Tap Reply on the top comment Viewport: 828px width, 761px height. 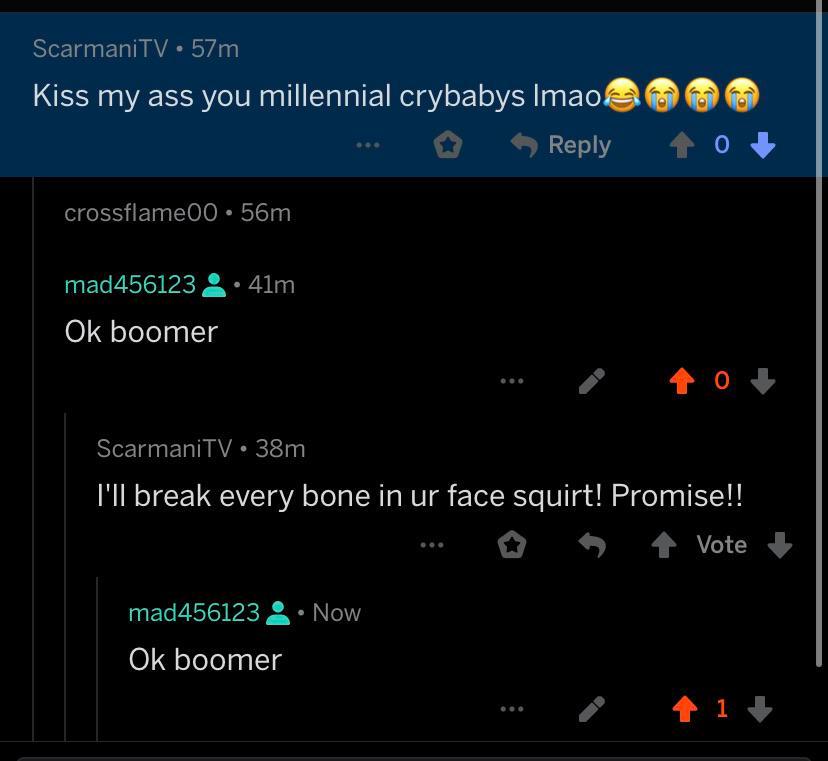(x=560, y=144)
